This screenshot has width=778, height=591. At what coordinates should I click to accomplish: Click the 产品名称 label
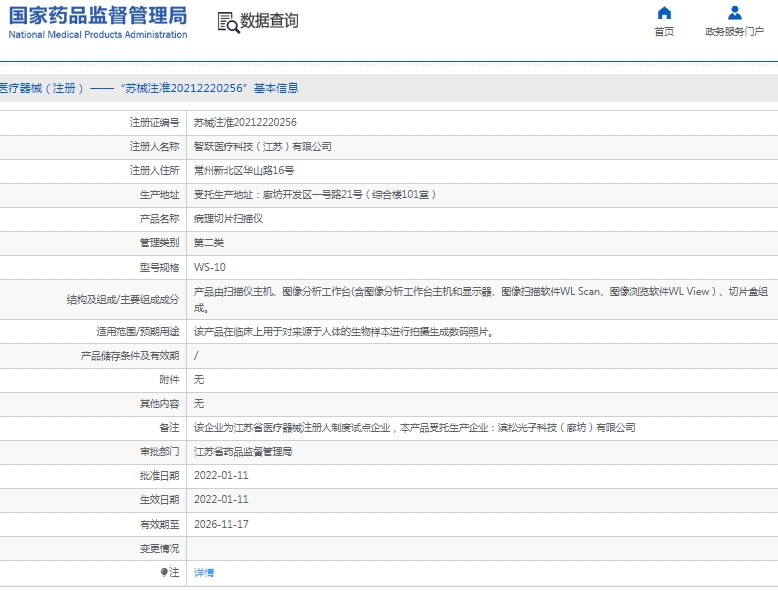(159, 219)
